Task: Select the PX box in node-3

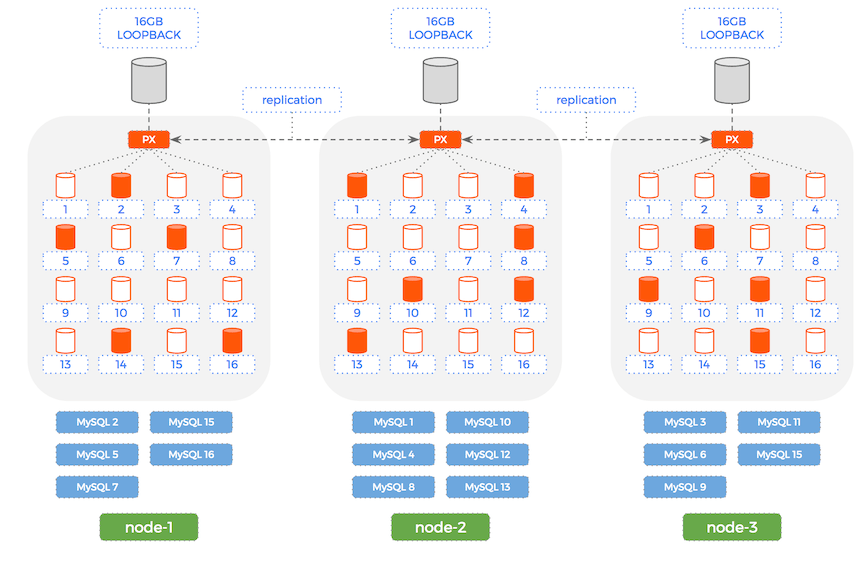Action: point(732,140)
